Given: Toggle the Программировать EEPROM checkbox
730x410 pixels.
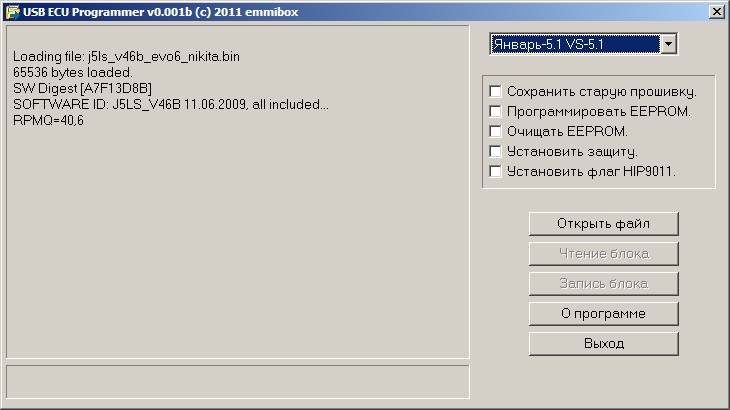Looking at the screenshot, I should (495, 111).
